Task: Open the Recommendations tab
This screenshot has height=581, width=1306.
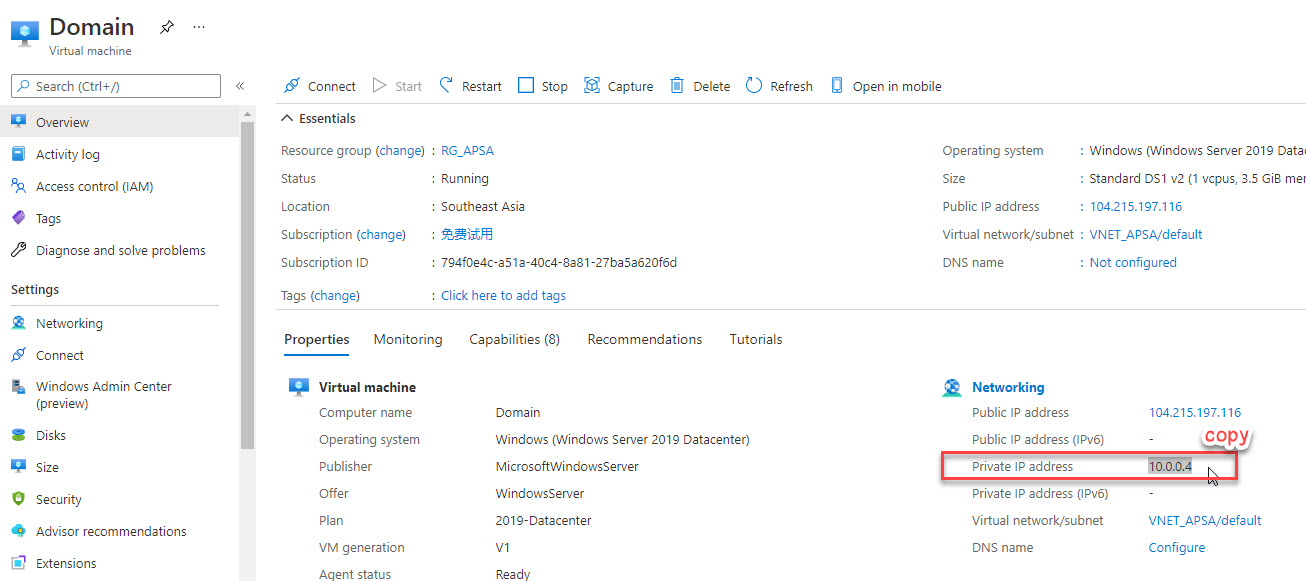Action: (645, 339)
